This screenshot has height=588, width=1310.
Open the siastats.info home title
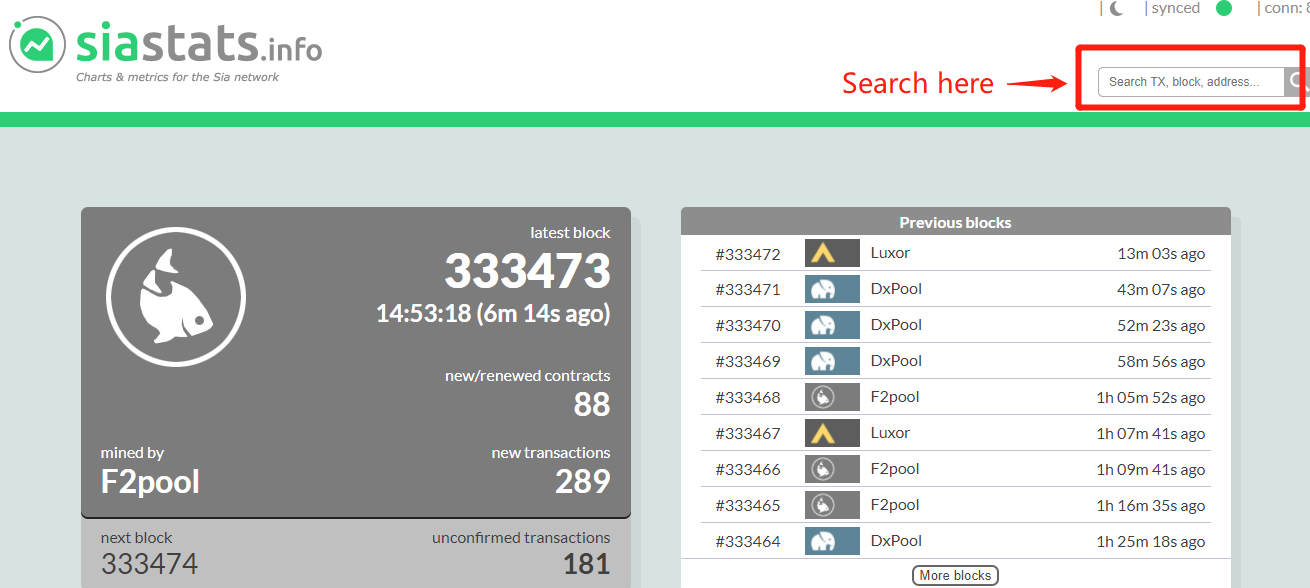coord(199,43)
